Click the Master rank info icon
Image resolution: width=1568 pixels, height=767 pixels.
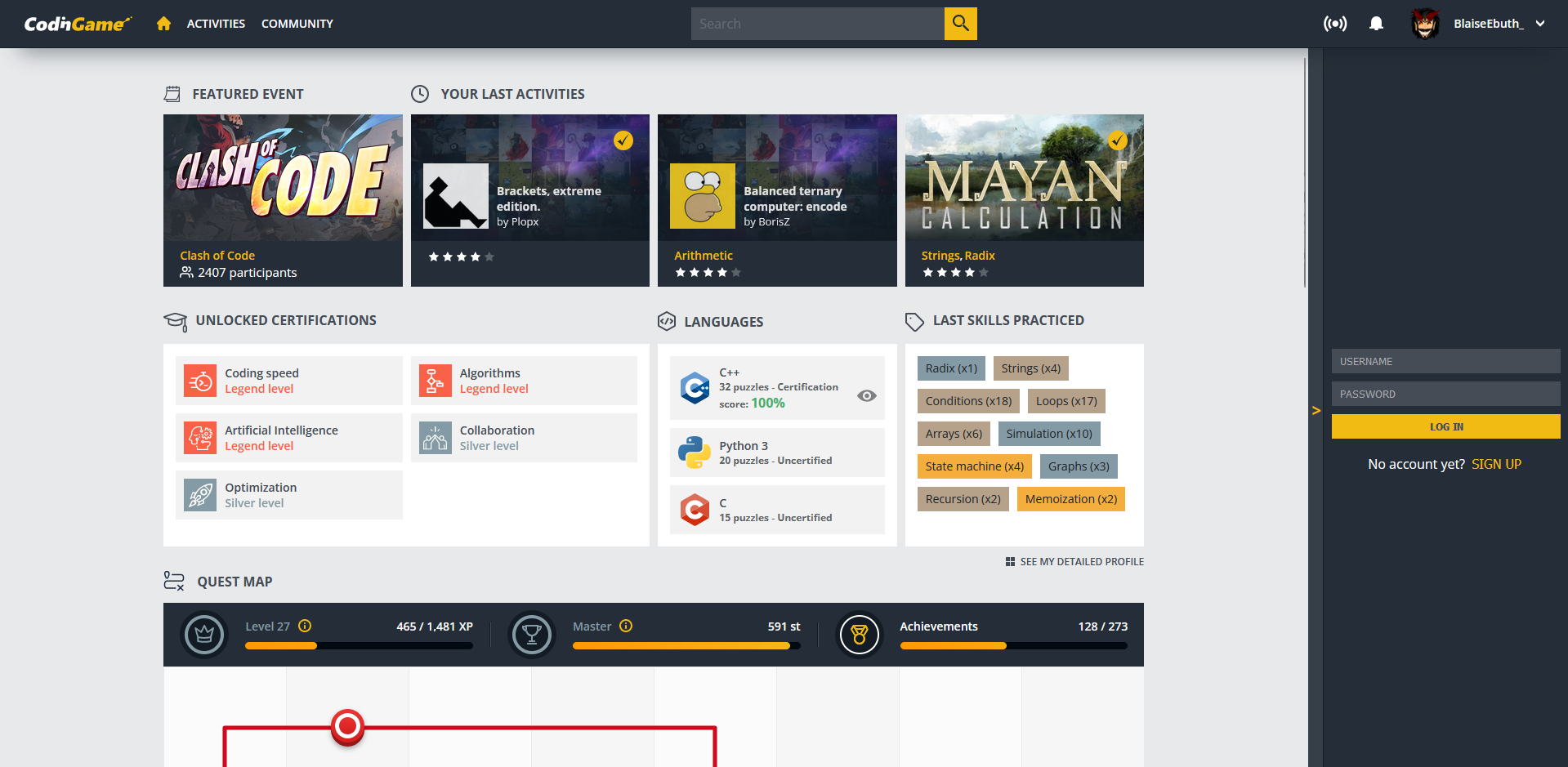(x=626, y=626)
